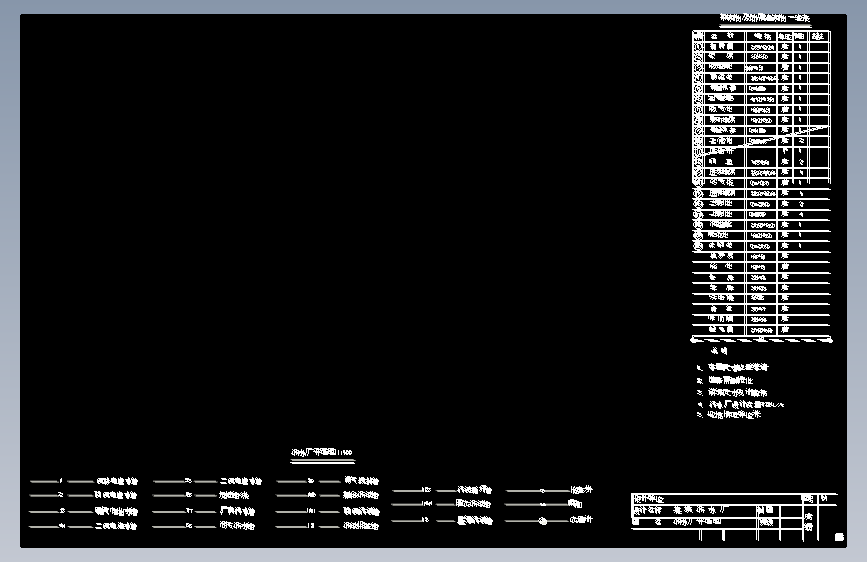Select the legend entry numbered 1
This screenshot has height=562, width=867.
pos(84,481)
